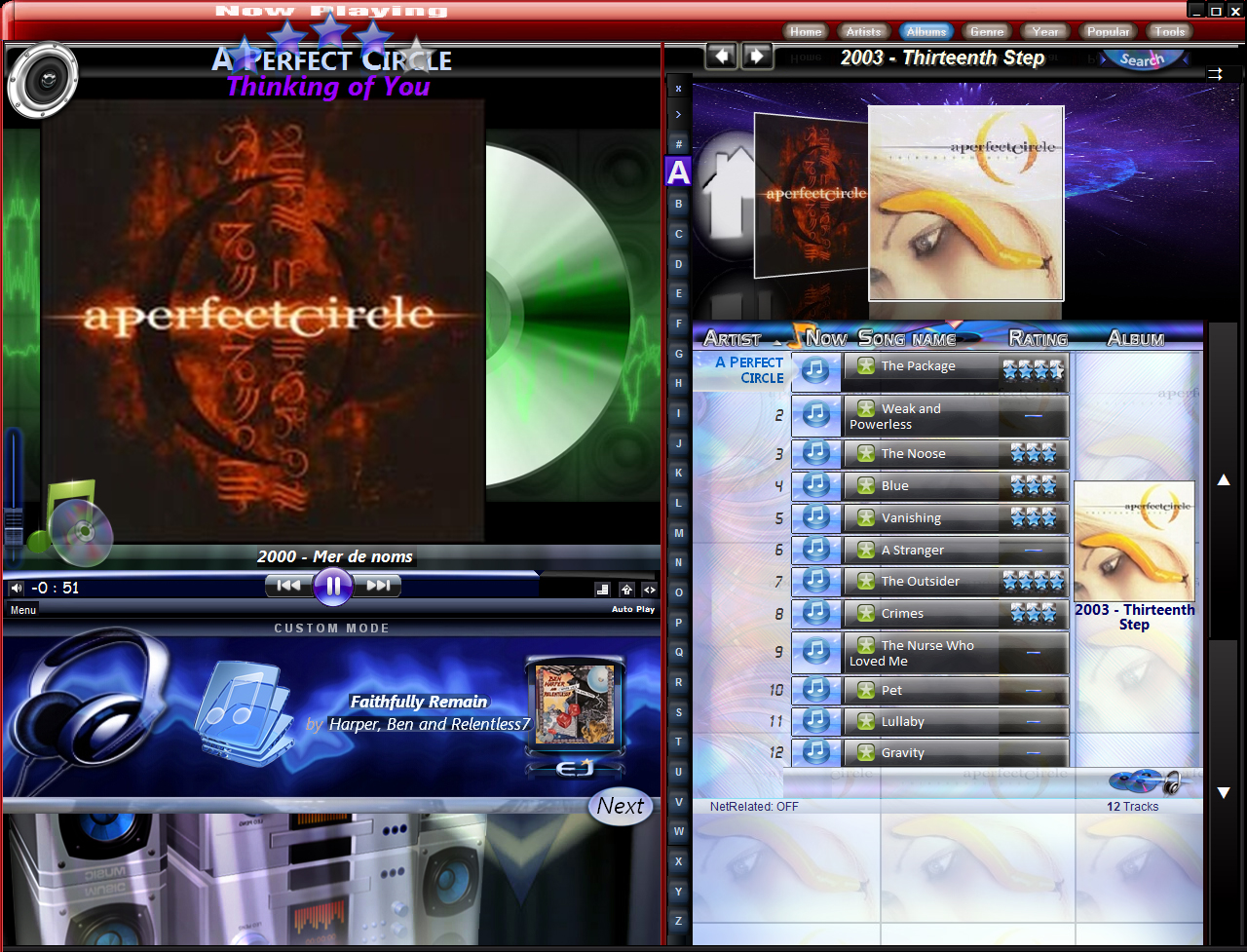Click the sort arrow beside Artist column header
This screenshot has width=1247, height=952.
776,343
